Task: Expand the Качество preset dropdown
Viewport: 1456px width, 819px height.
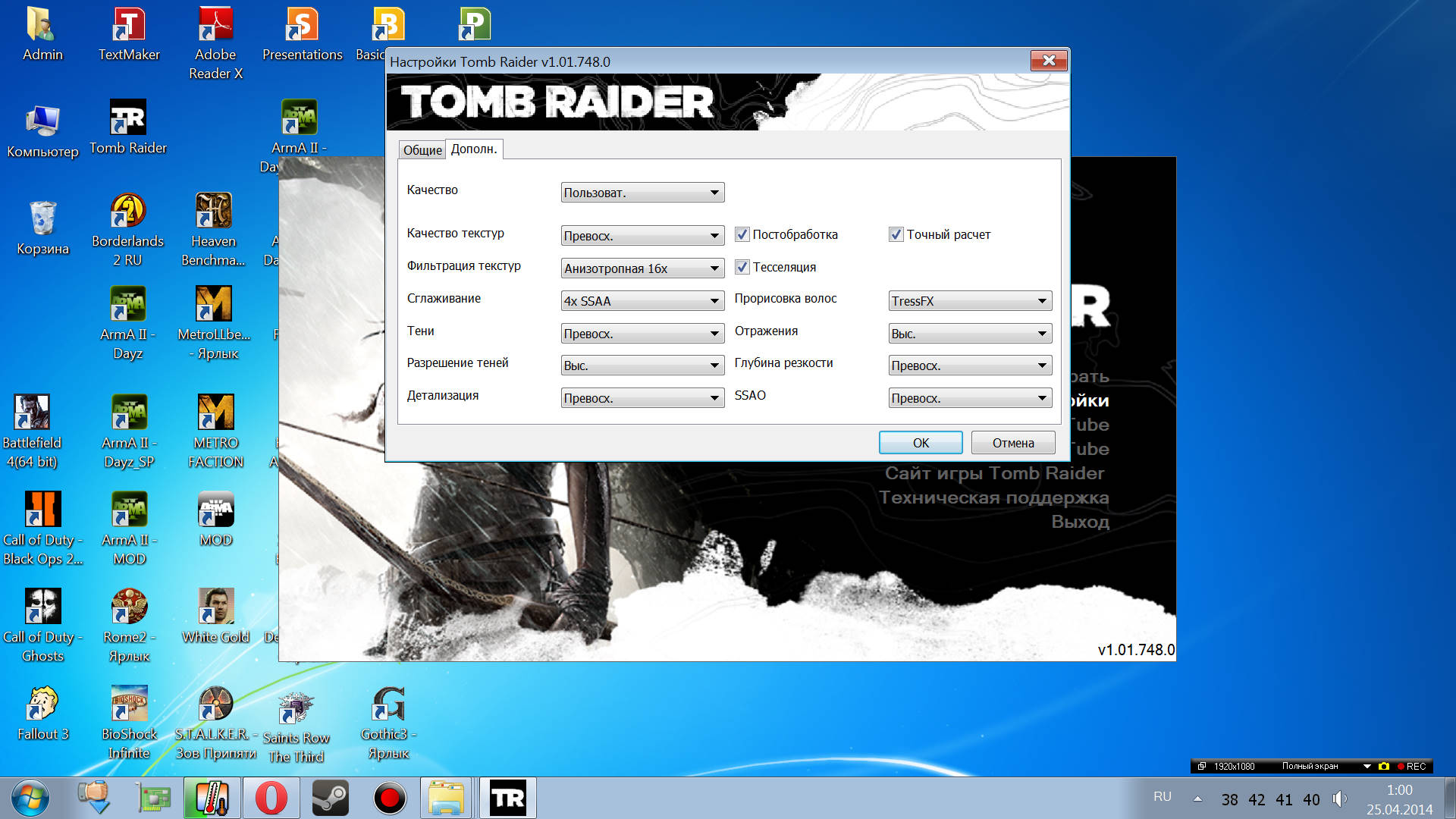Action: pyautogui.click(x=642, y=193)
